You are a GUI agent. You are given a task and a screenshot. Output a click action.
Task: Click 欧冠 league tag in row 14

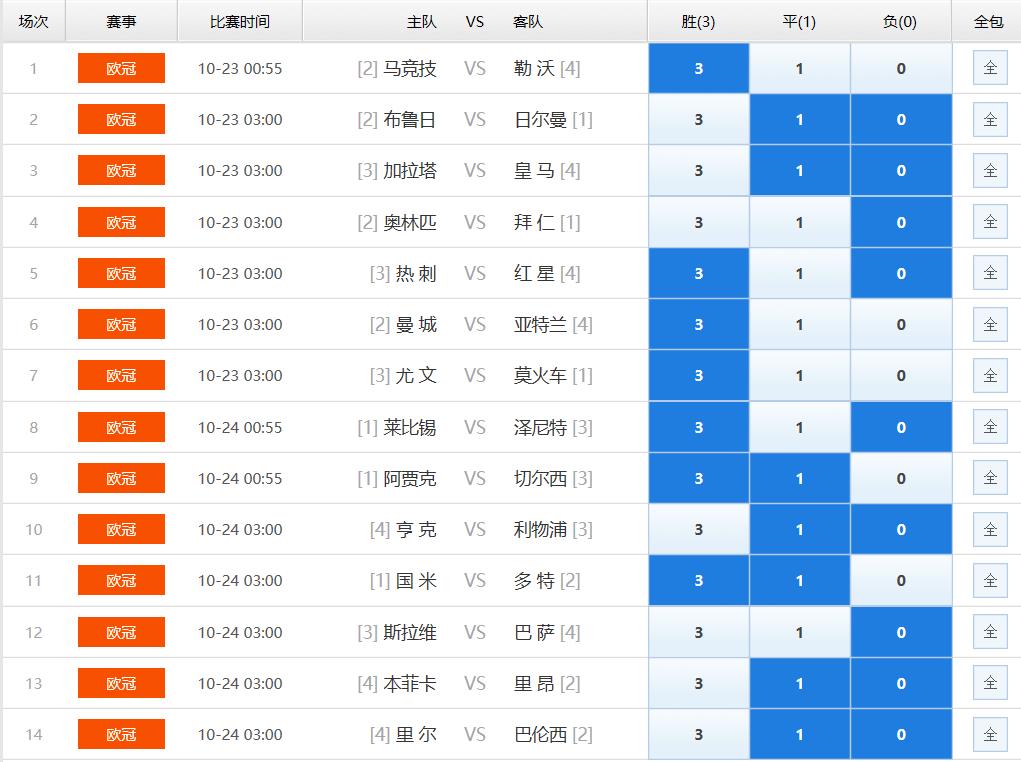click(x=121, y=735)
